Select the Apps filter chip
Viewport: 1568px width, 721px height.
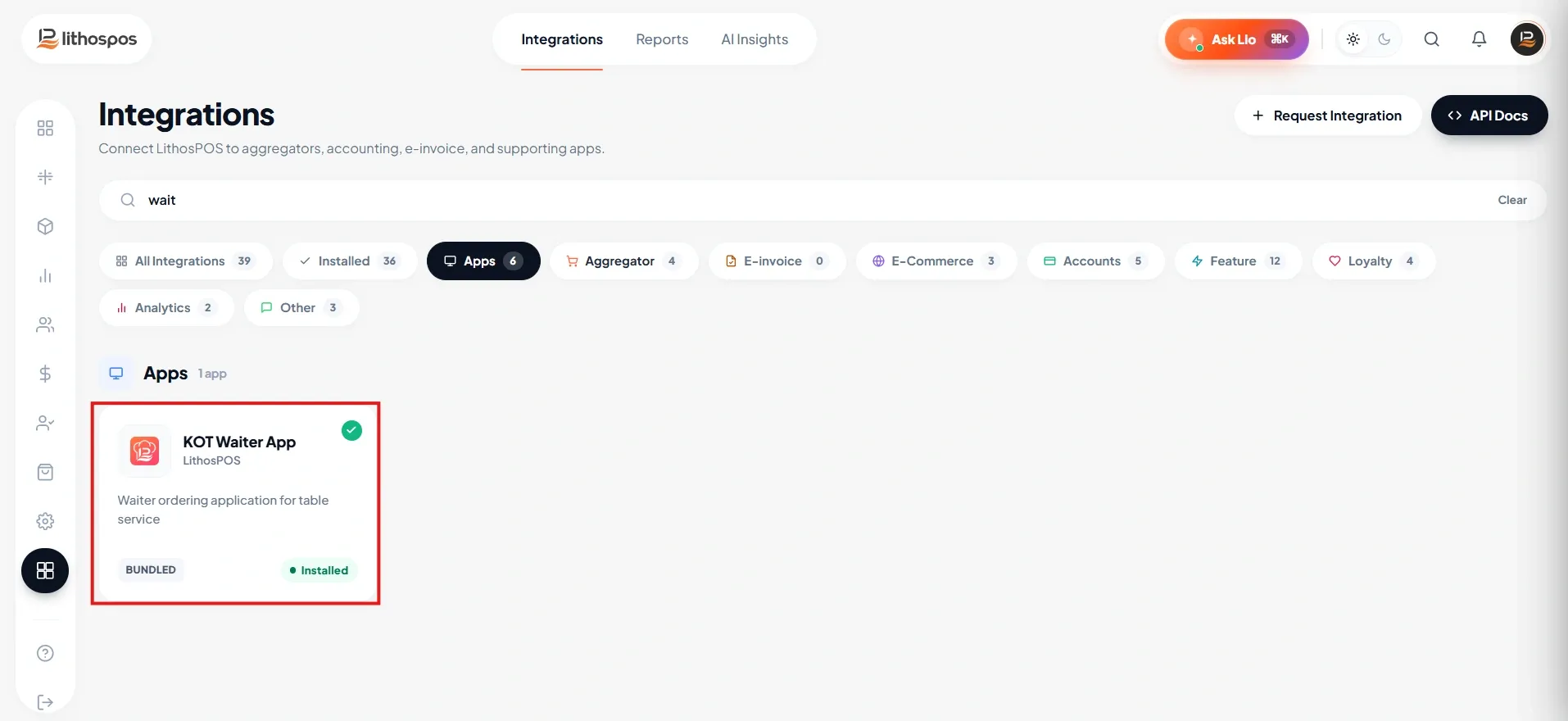483,261
